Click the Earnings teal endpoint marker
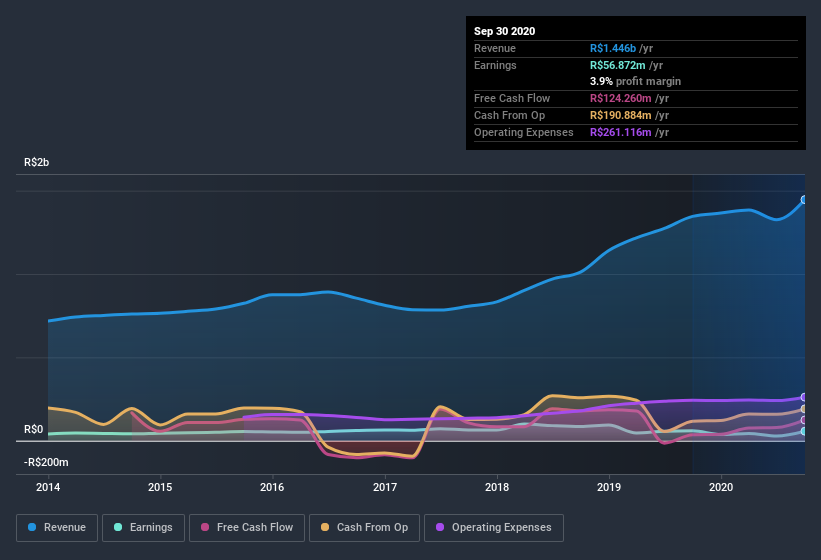 pyautogui.click(x=804, y=431)
